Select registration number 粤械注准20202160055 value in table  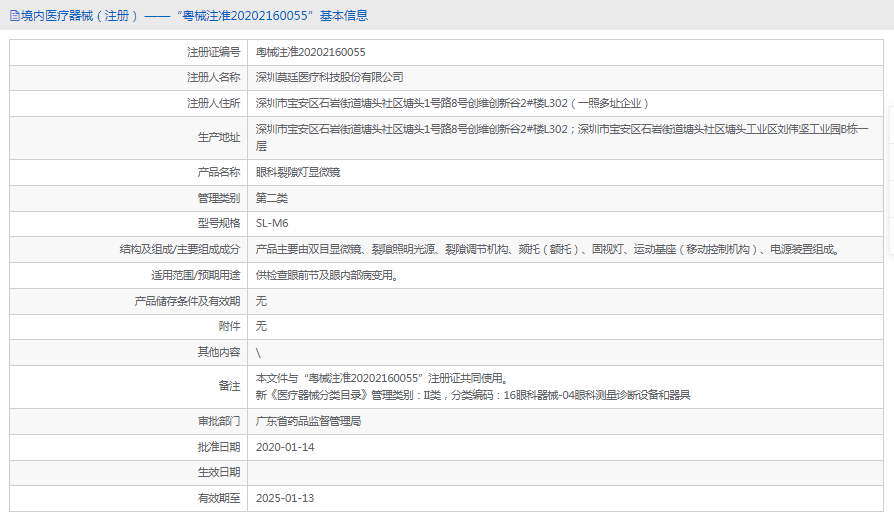tap(311, 52)
